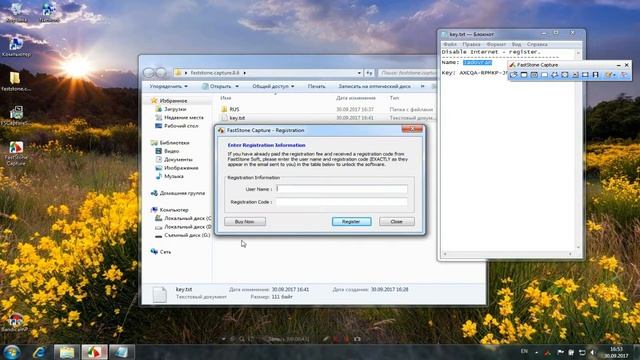The width and height of the screenshot is (640, 360).
Task: Open the Вид menu in Notepad
Action: pos(516,44)
